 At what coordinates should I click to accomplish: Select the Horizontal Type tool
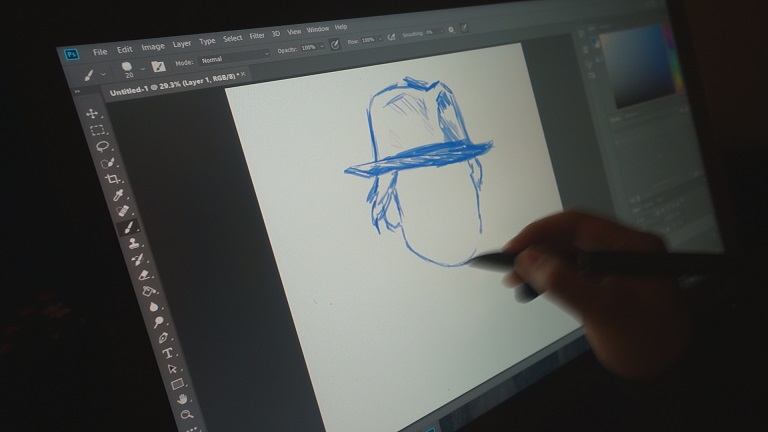pyautogui.click(x=168, y=353)
